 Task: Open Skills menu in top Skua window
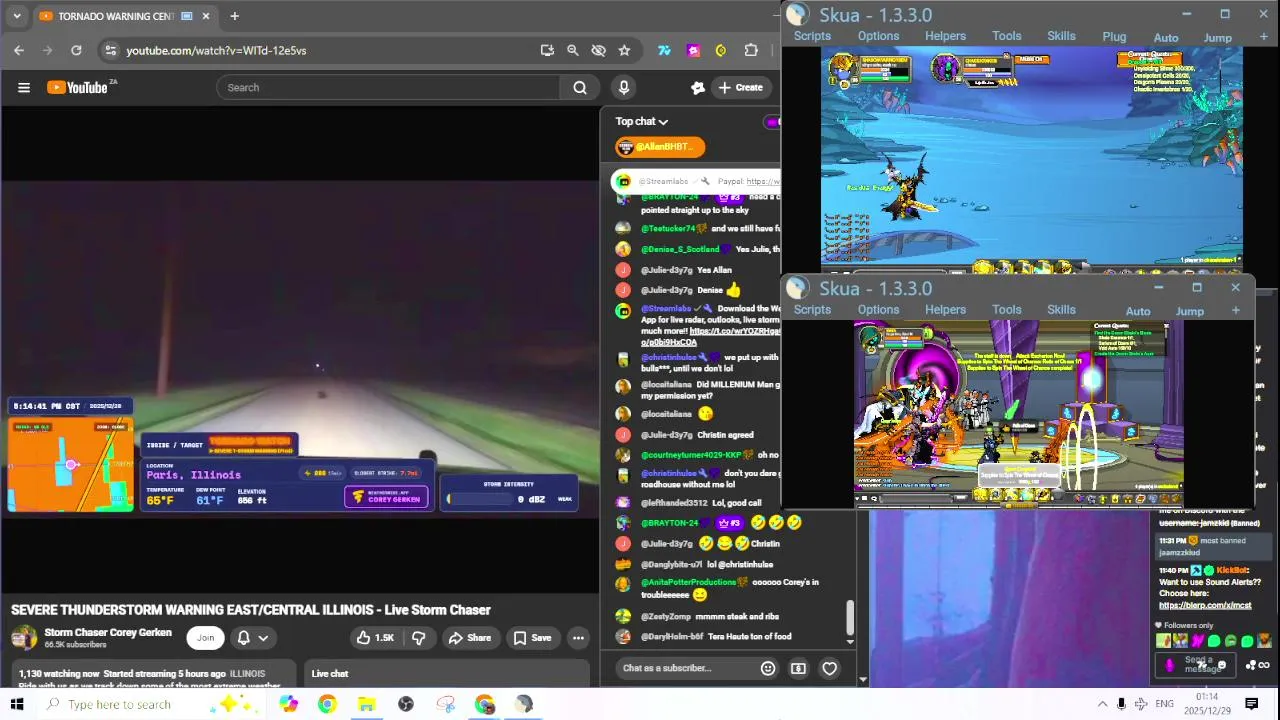coord(1061,36)
